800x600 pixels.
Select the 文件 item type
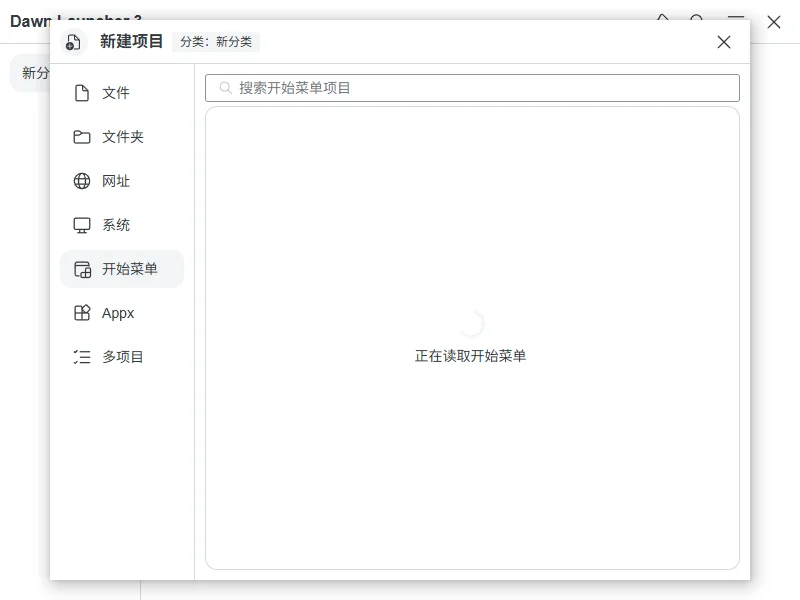(x=122, y=93)
